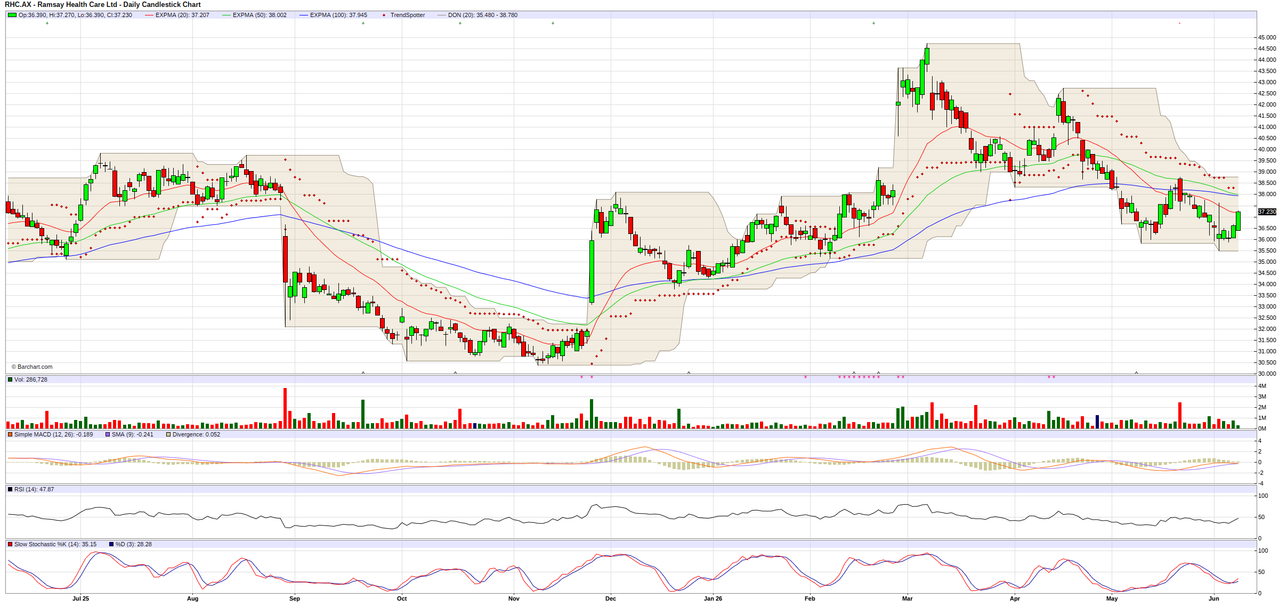Click the 'May' date axis label
1279x615 pixels.
tap(1111, 599)
